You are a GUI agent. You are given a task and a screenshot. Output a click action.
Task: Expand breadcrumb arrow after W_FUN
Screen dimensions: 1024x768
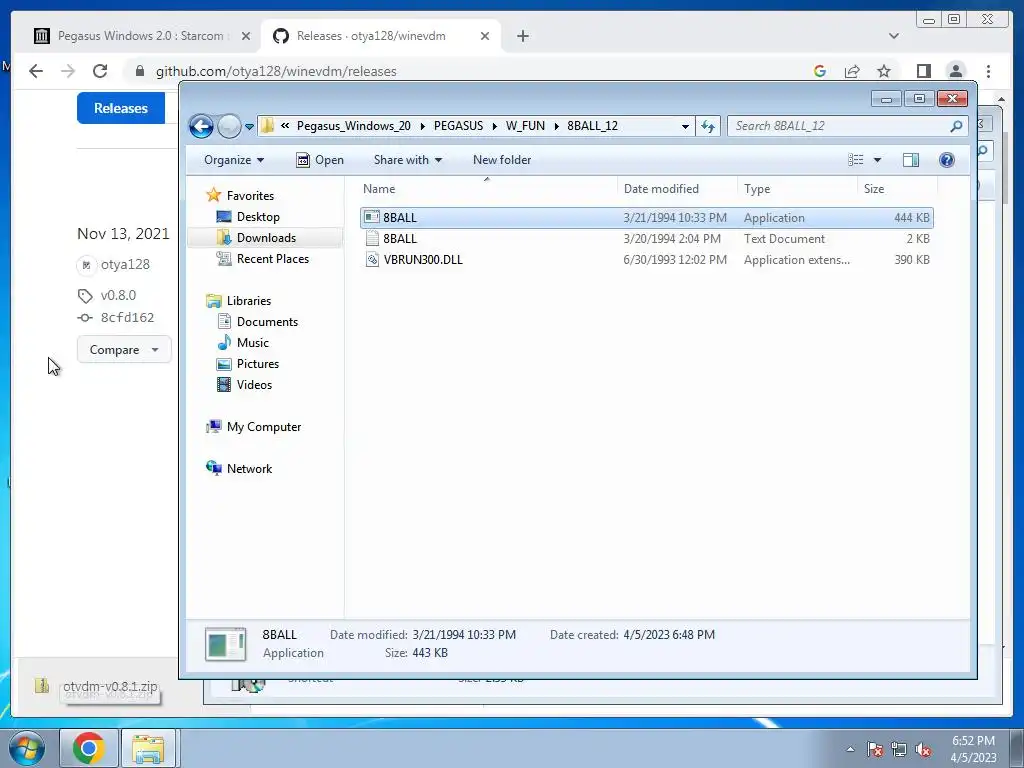pyautogui.click(x=556, y=126)
